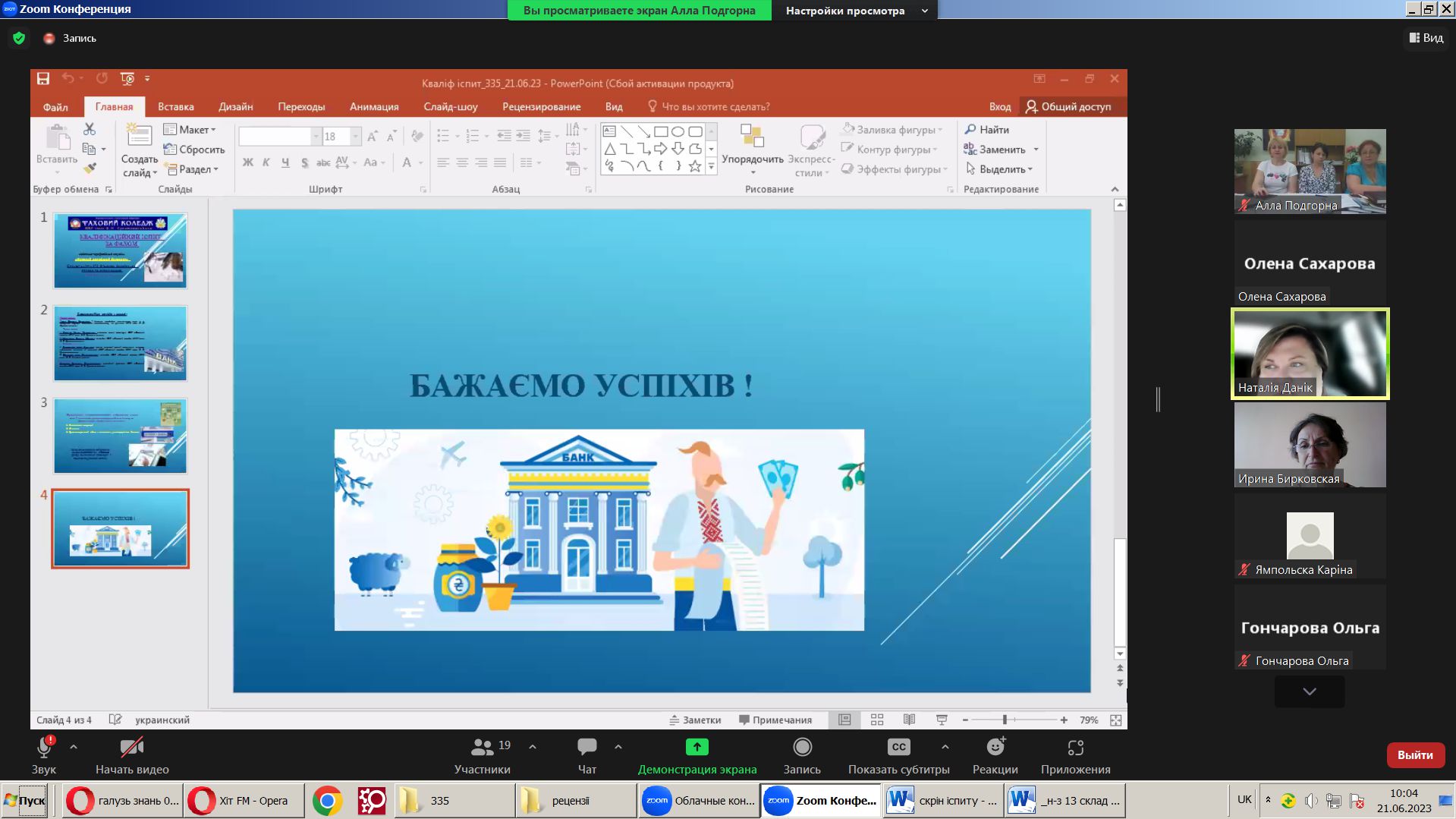Click the gallery panel resize handle
Screen dimensions: 1456x819
[x=1158, y=399]
